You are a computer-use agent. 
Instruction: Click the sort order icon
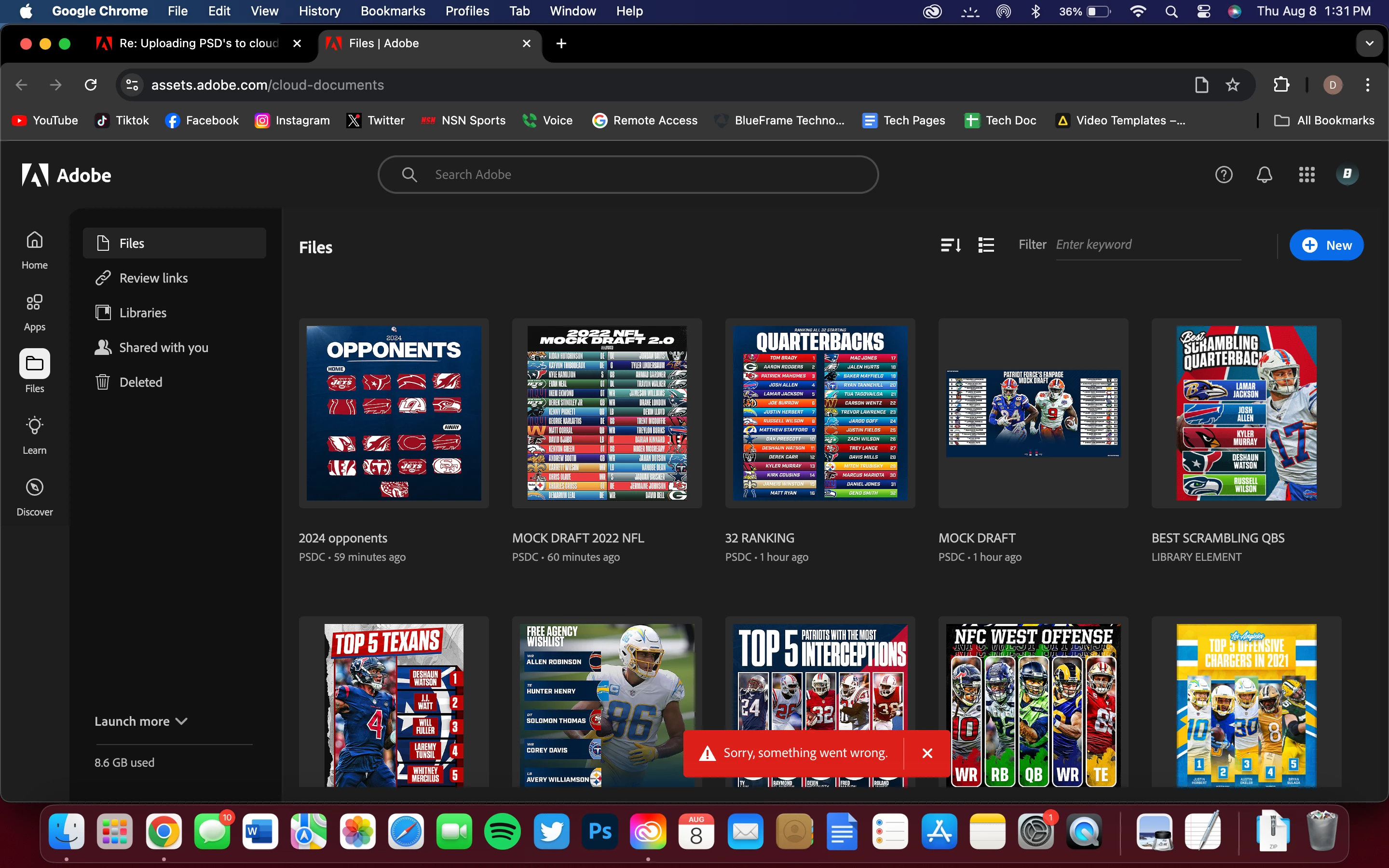point(951,245)
